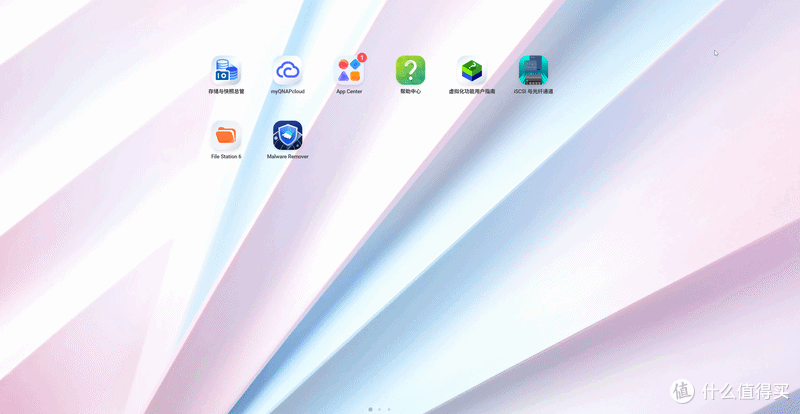The width and height of the screenshot is (800, 414).
Task: Switch to the second desktop page dot
Action: coord(379,409)
